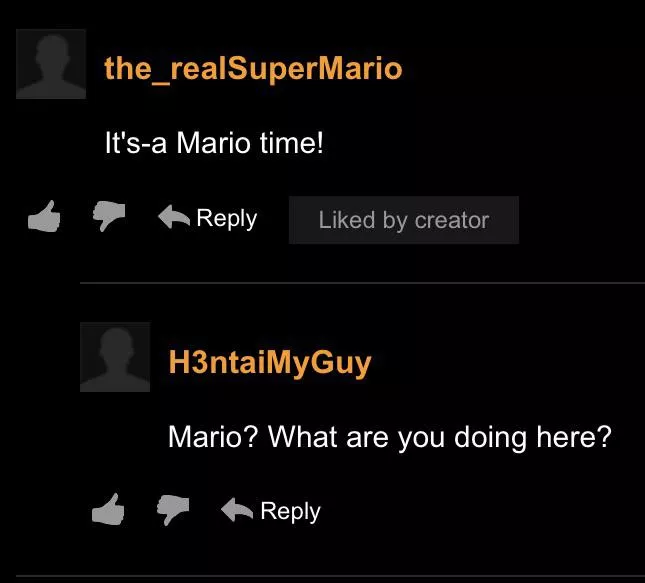
Task: Click the word 'time!' in the first comment
Action: pos(292,143)
